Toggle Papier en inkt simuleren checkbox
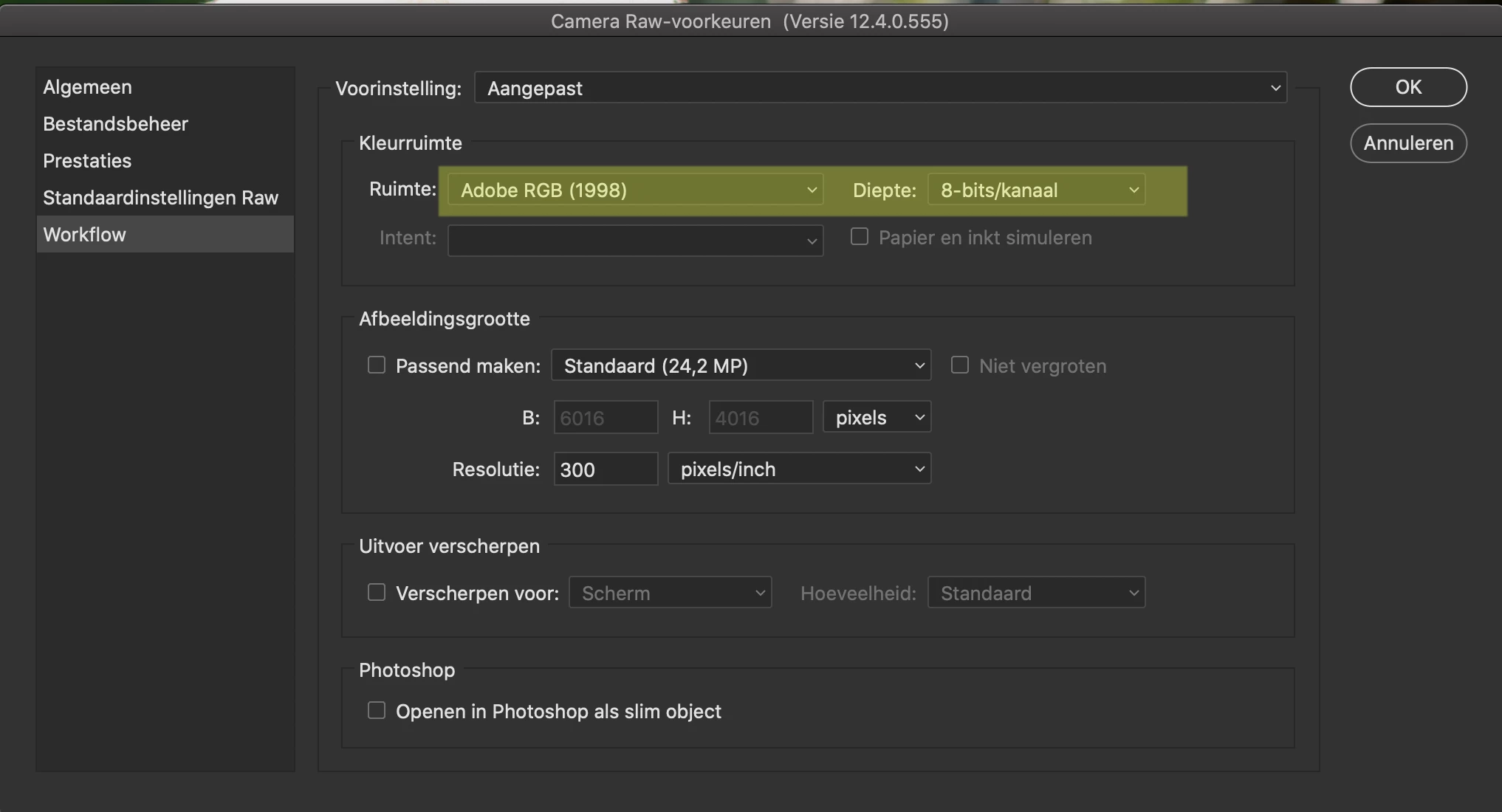The image size is (1502, 812). (860, 237)
